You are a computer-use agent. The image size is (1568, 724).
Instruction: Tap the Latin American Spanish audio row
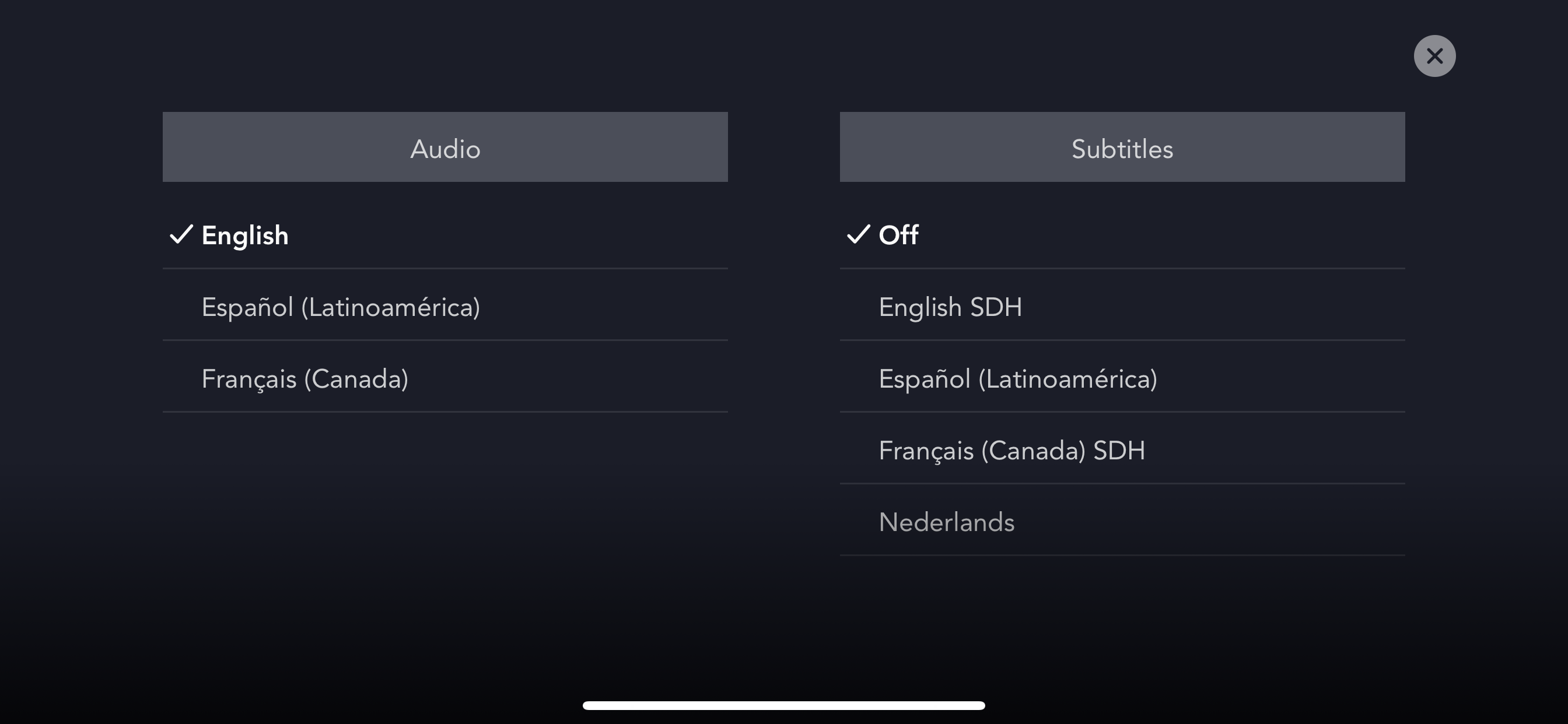pyautogui.click(x=445, y=307)
